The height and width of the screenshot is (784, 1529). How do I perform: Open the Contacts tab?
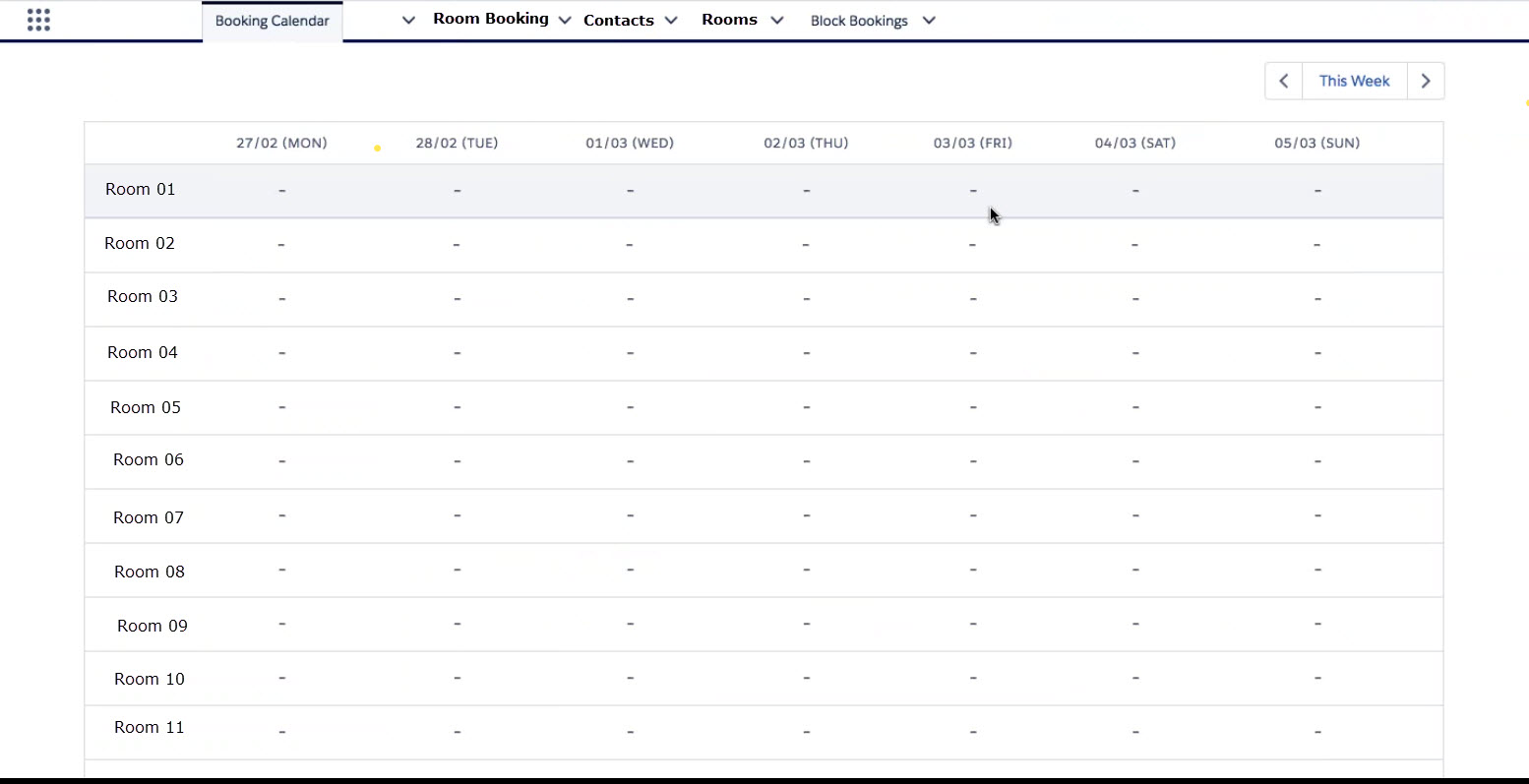[618, 21]
